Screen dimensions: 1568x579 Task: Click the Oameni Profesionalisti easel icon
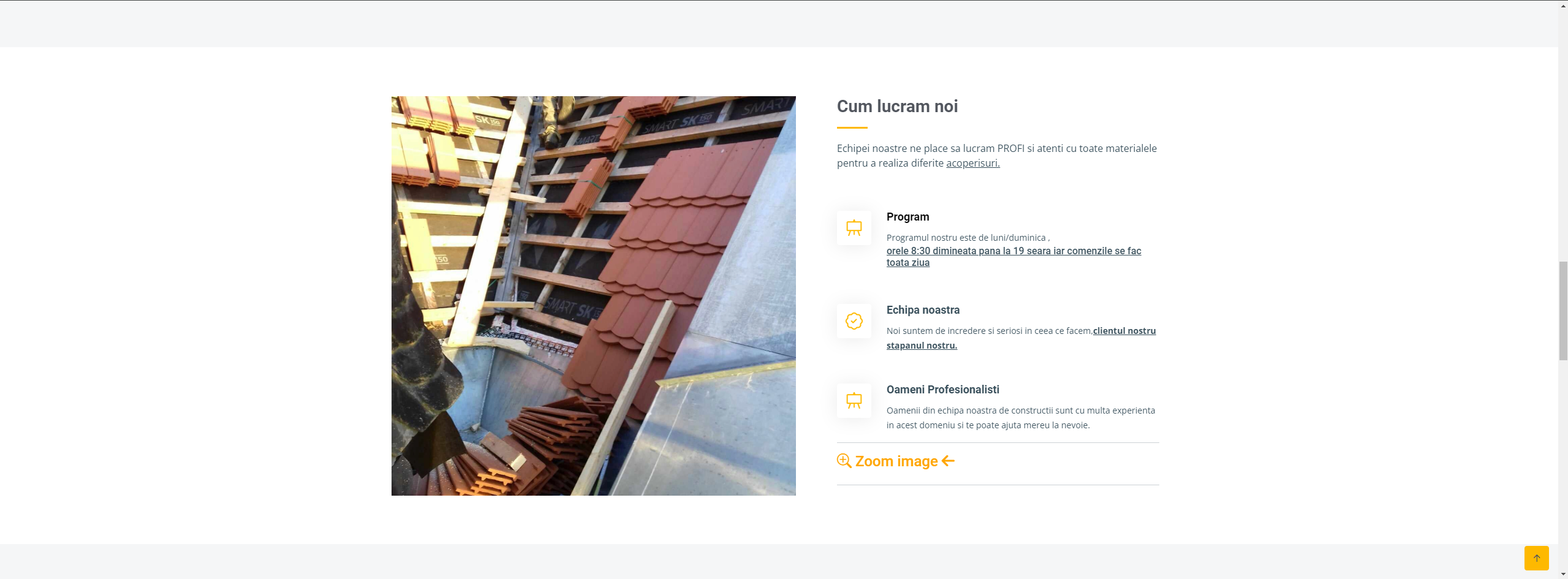tap(854, 401)
